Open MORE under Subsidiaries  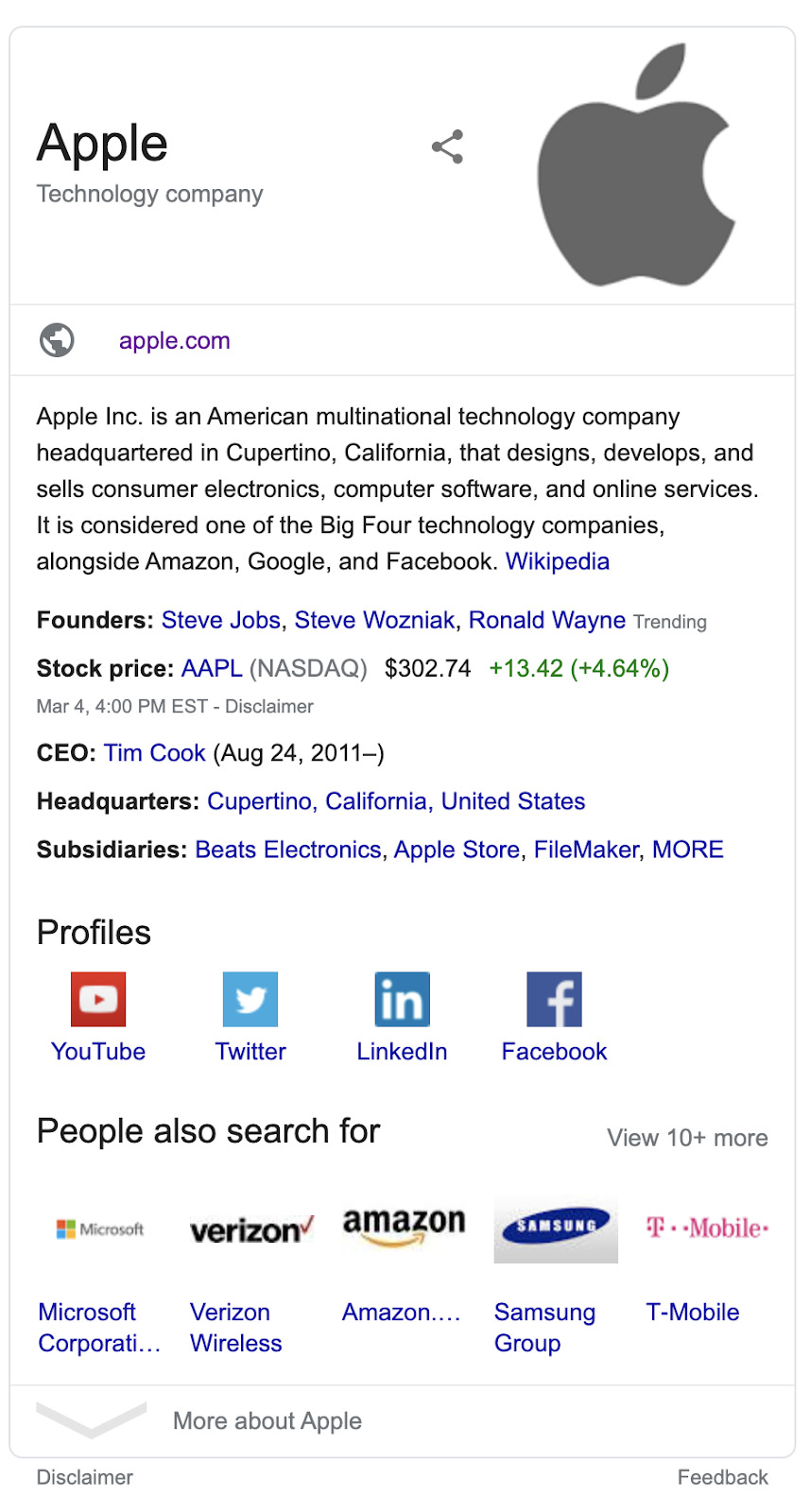pyautogui.click(x=687, y=849)
